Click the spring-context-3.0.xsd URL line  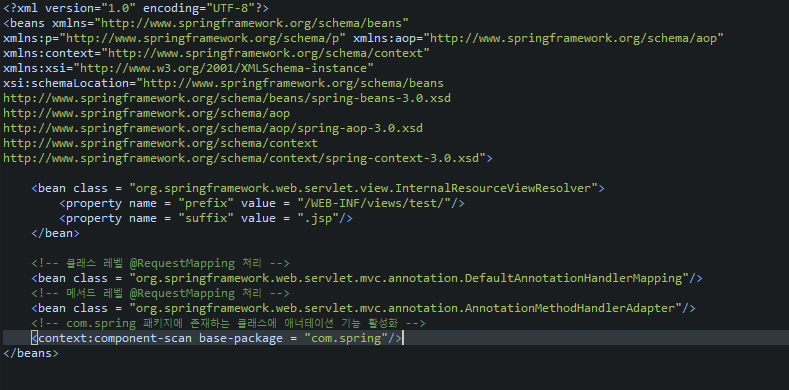tap(248, 159)
